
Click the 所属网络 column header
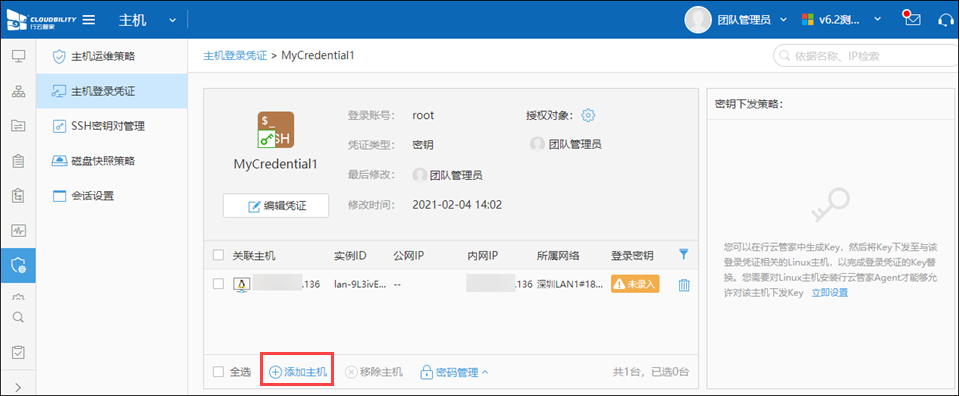558,255
